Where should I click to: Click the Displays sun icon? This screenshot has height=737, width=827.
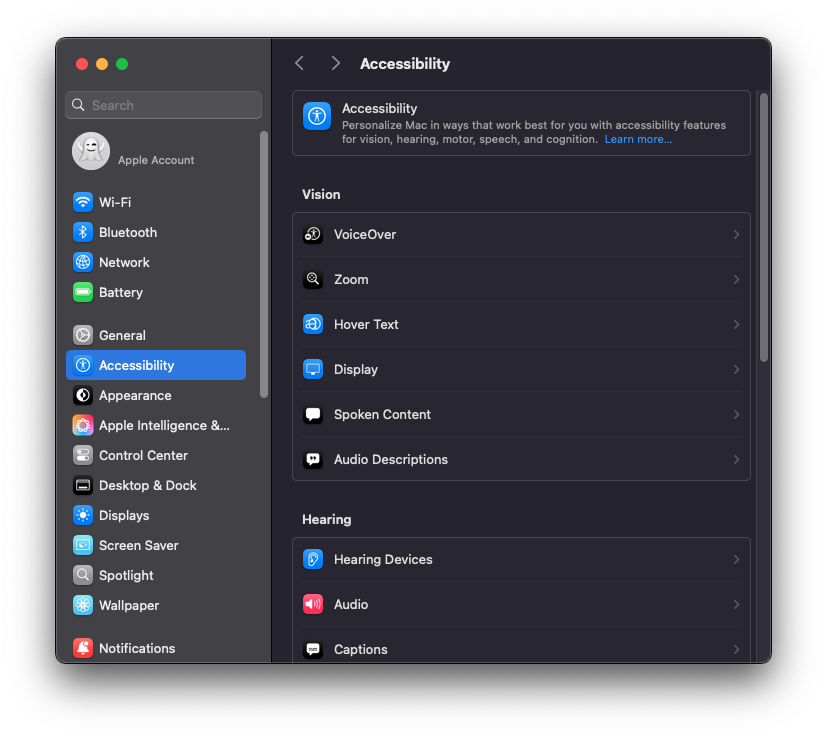pos(83,515)
